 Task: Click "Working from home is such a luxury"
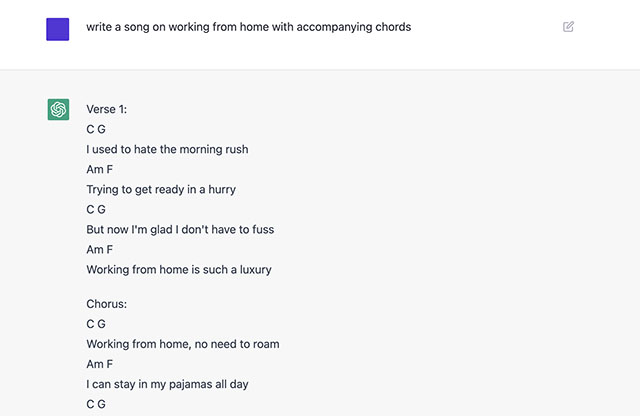(x=179, y=269)
